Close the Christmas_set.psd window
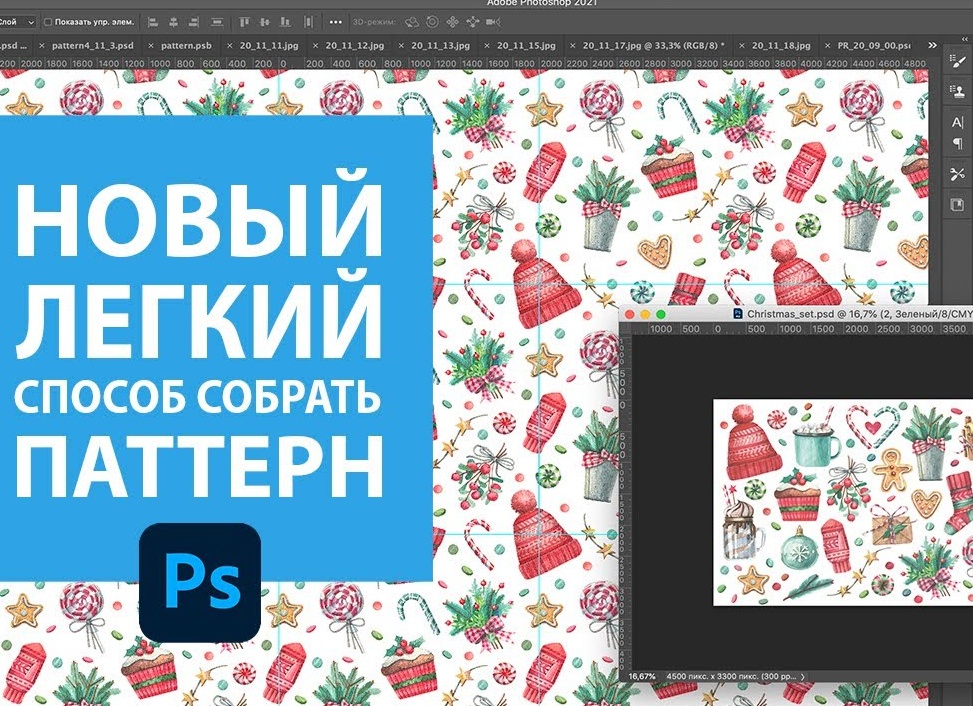Screen dimensions: 973x706 tap(630, 315)
